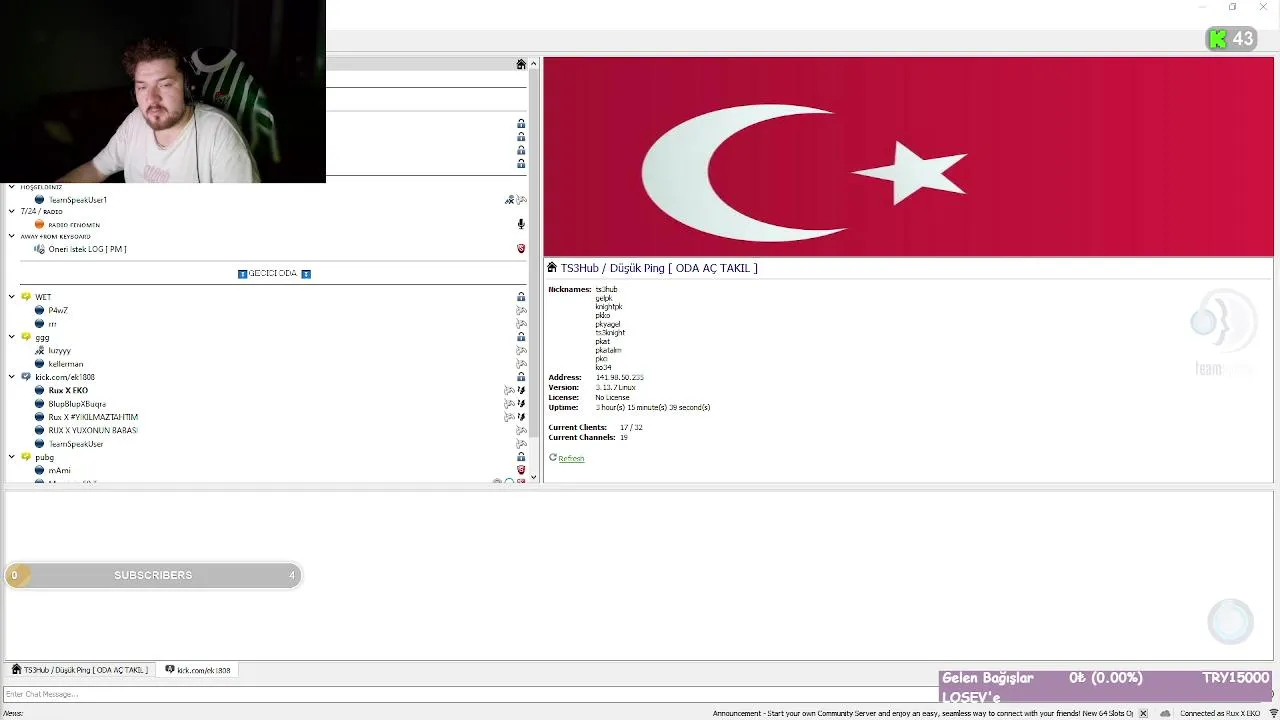This screenshot has height=720, width=1280.
Task: Click the Uptime value in server info
Action: tap(653, 407)
